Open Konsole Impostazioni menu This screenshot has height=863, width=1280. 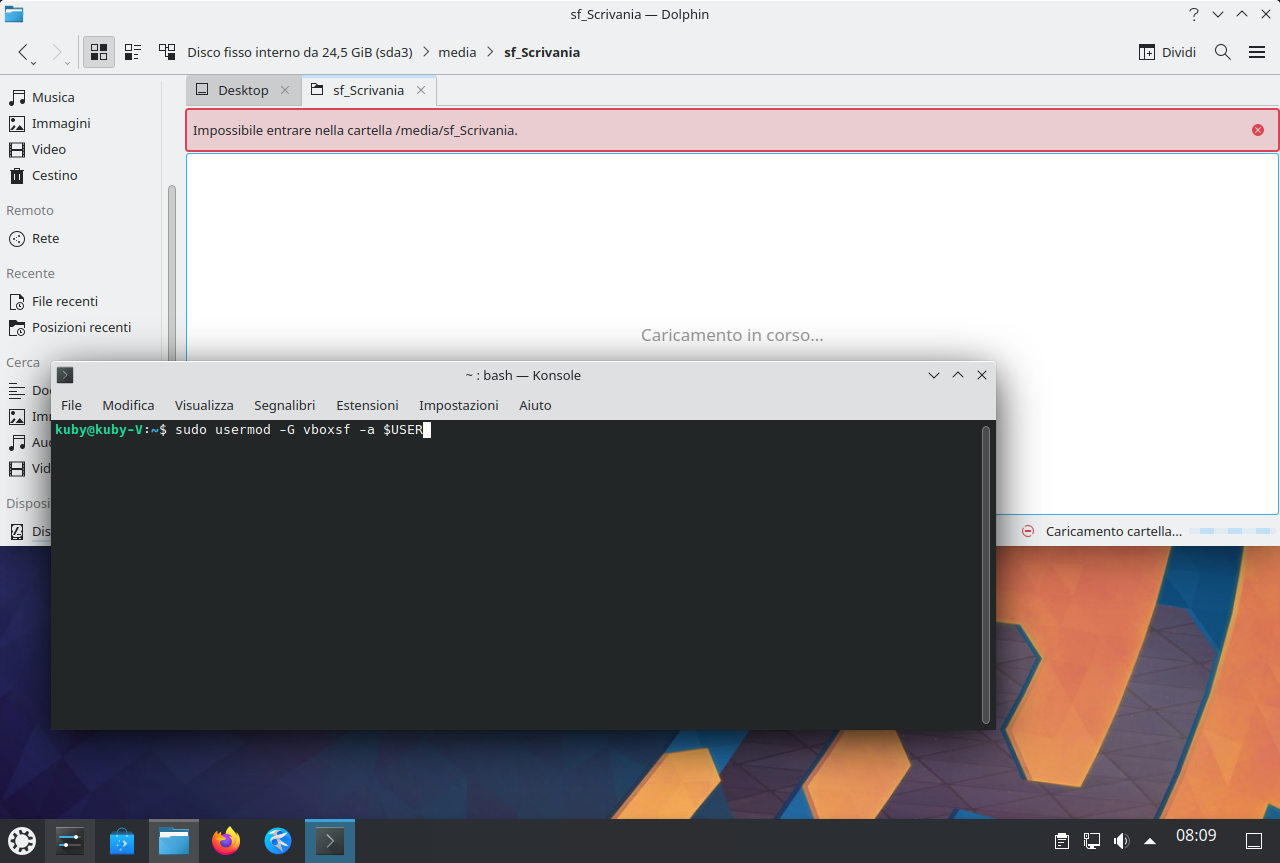click(x=458, y=405)
